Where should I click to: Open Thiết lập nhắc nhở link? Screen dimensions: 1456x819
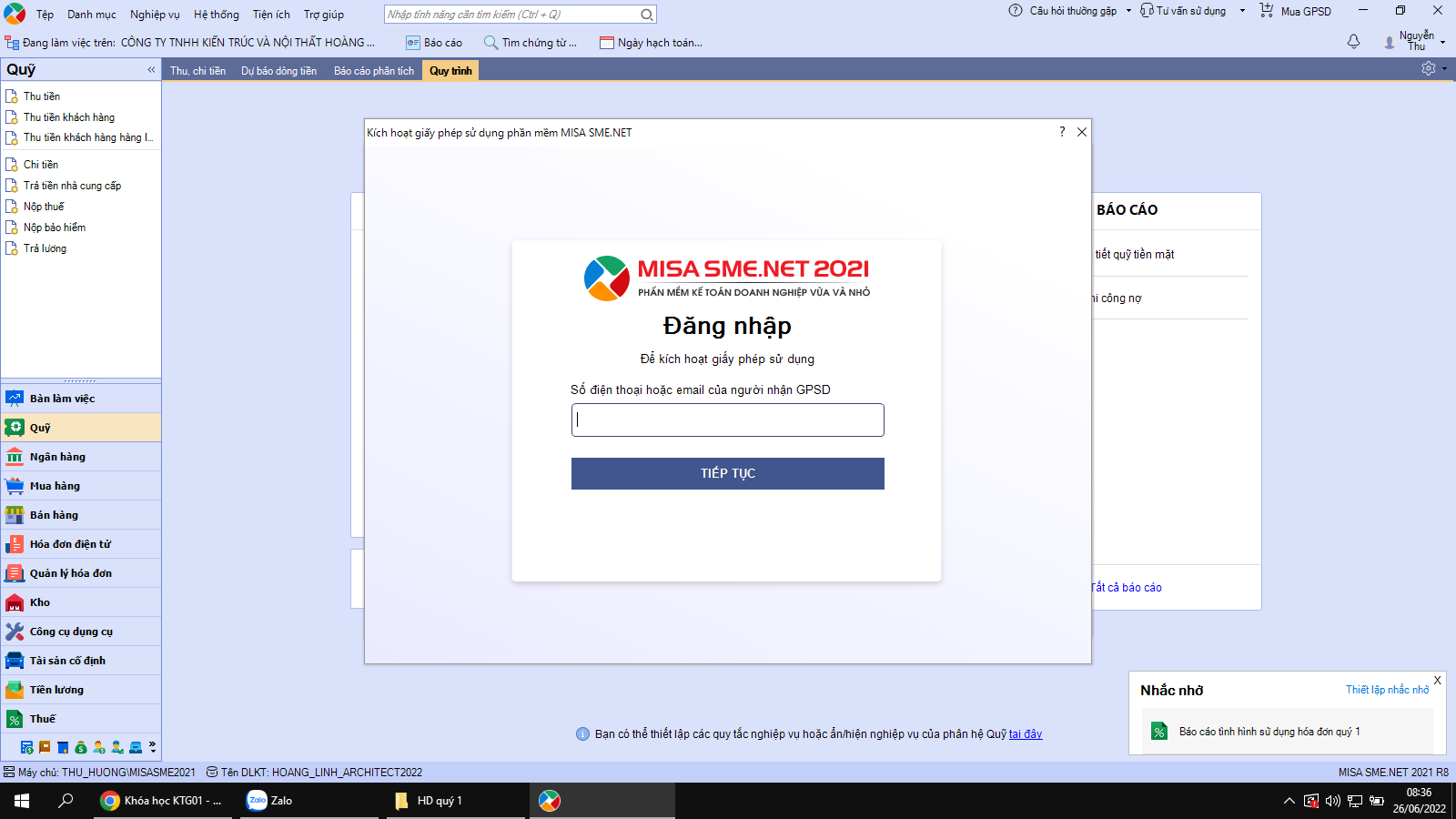point(1387,690)
